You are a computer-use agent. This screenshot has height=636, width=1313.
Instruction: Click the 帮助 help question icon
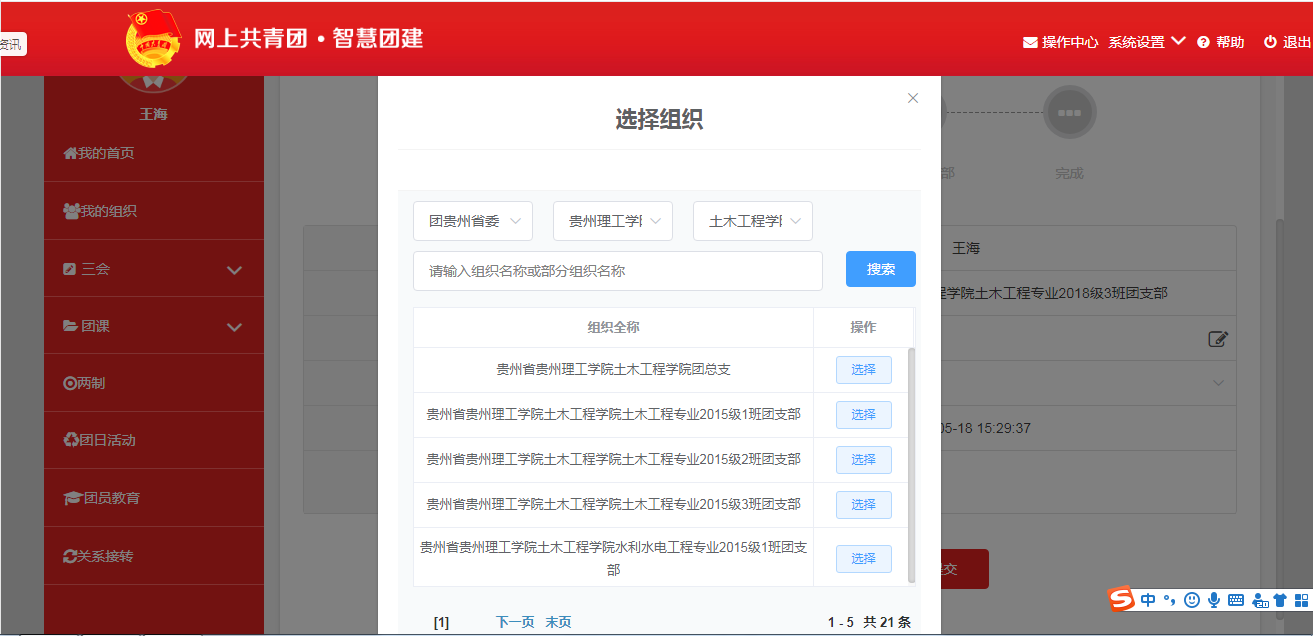tap(1203, 42)
